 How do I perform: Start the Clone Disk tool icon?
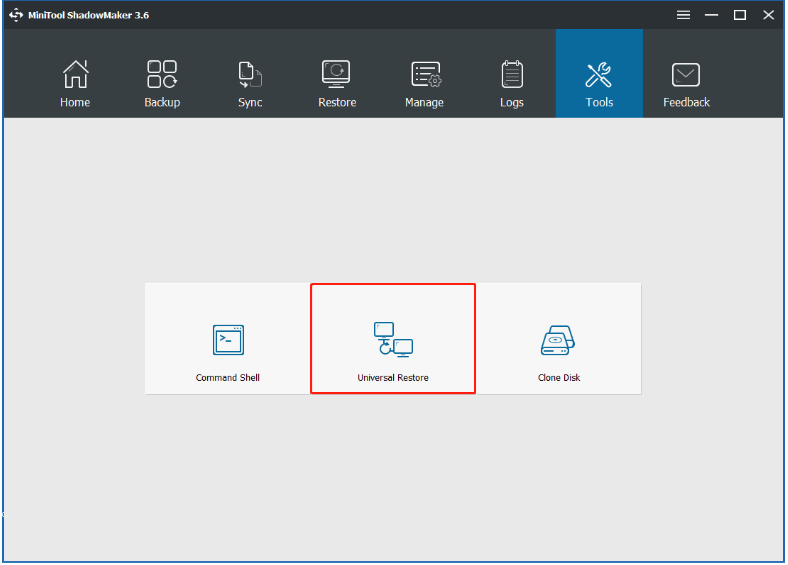pyautogui.click(x=558, y=340)
